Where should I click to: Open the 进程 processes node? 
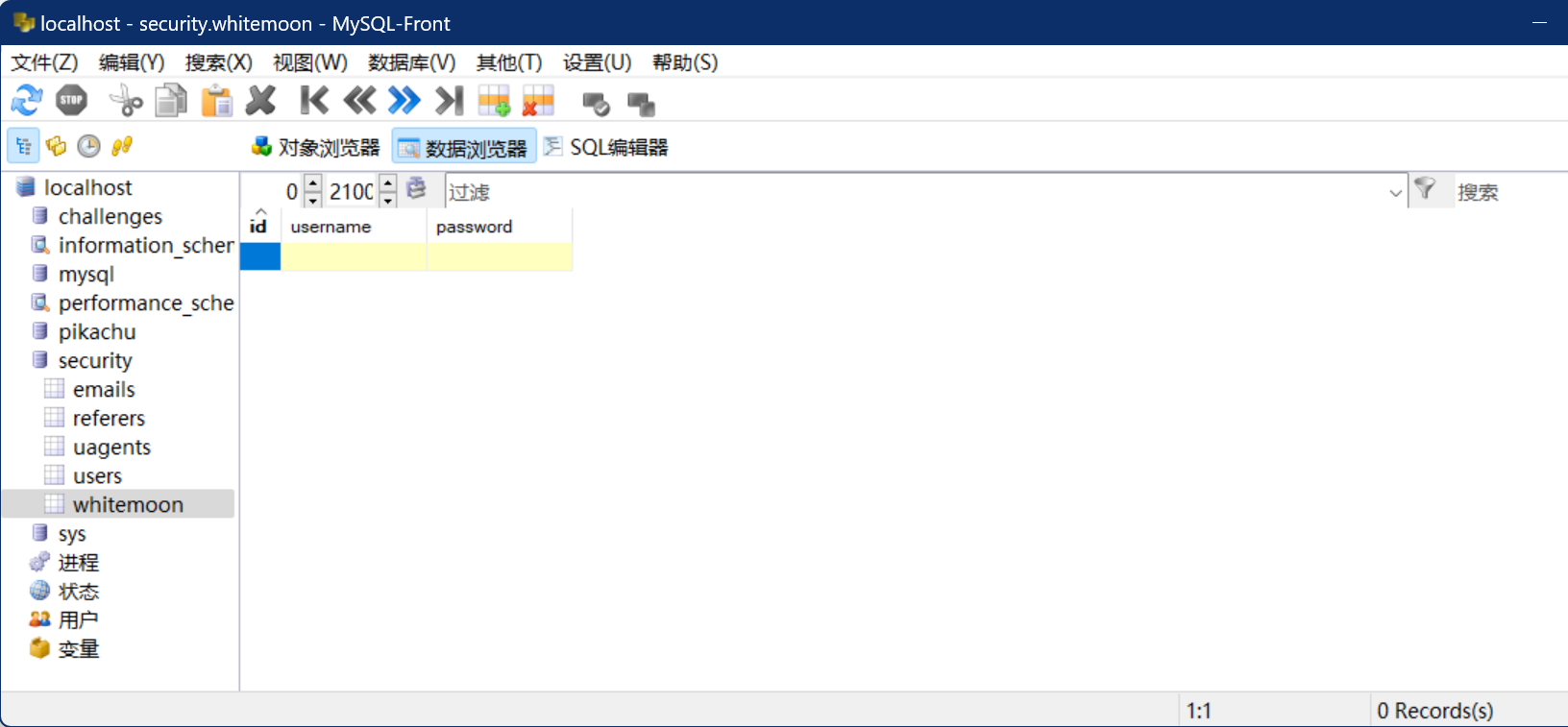point(78,562)
